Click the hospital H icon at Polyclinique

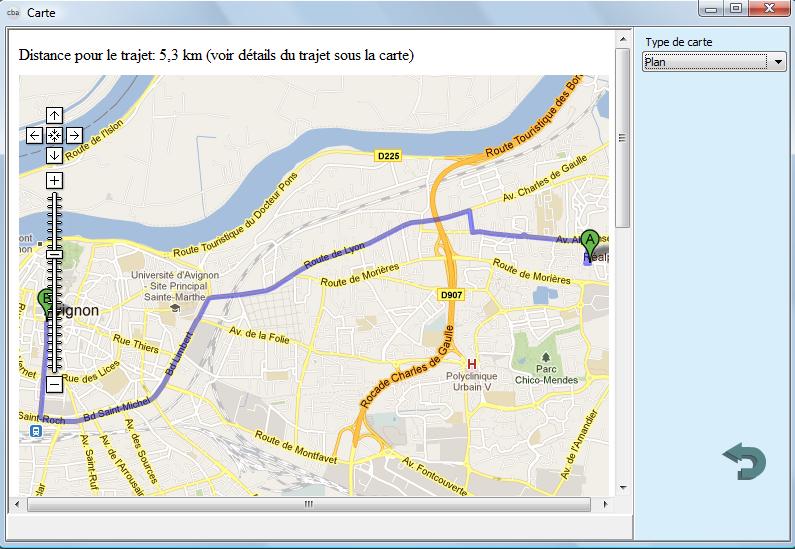(472, 363)
